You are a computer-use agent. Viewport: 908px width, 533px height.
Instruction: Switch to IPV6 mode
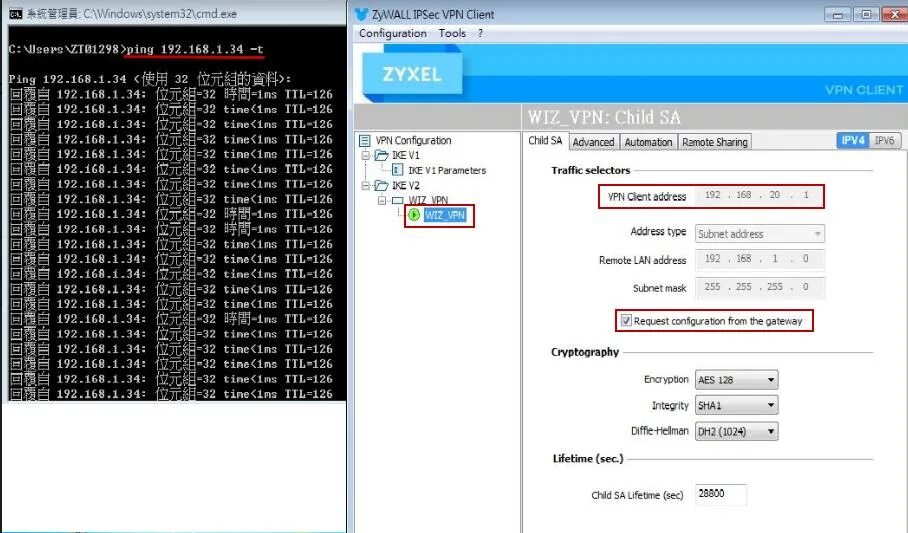(884, 140)
